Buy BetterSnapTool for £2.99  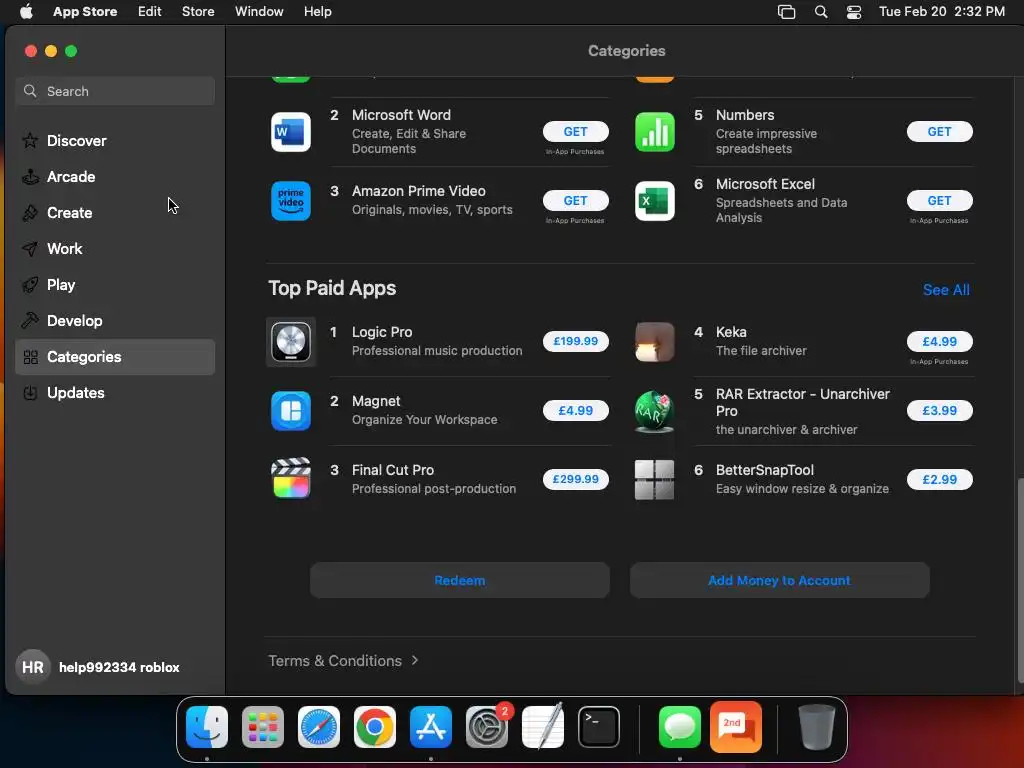939,479
